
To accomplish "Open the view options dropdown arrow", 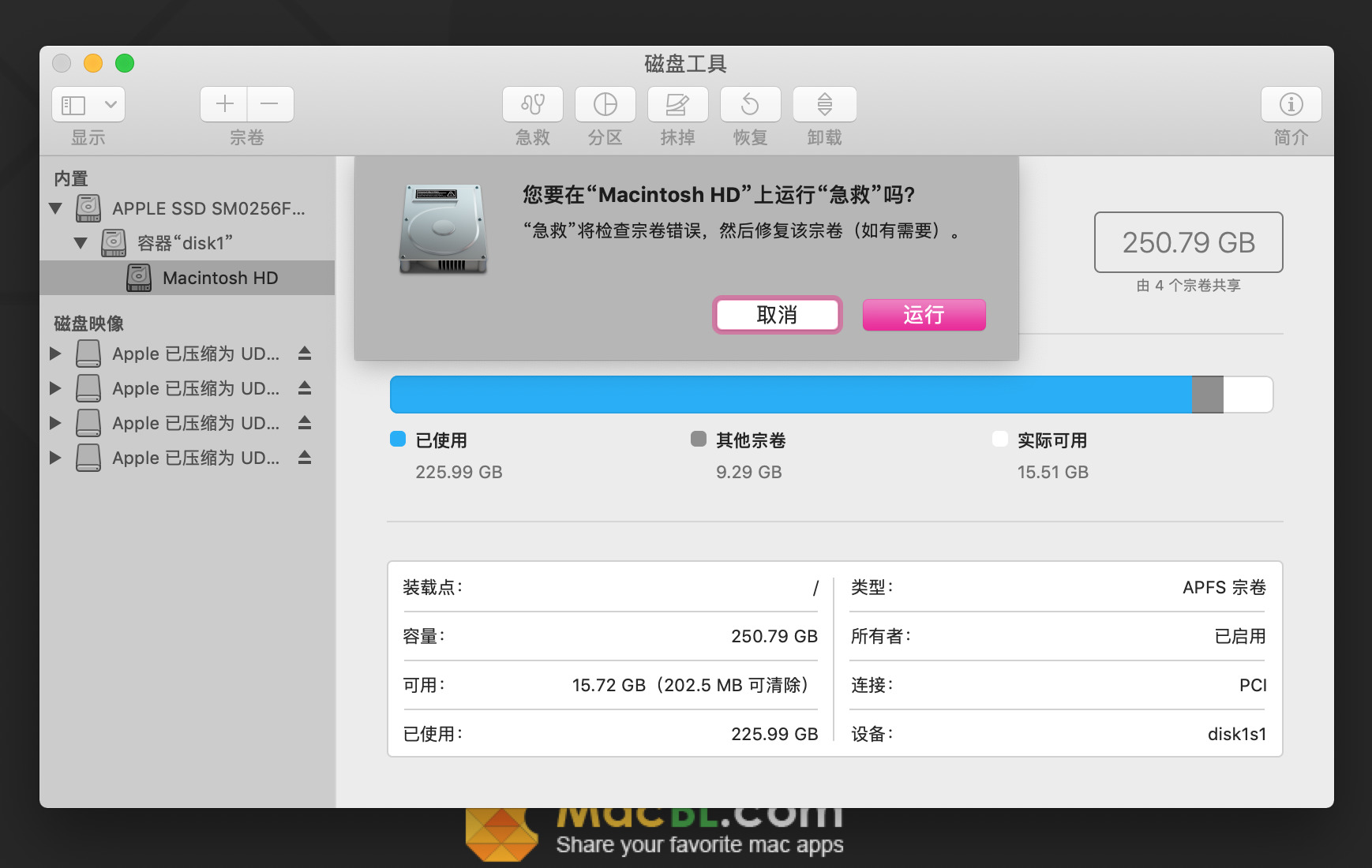I will coord(111,104).
